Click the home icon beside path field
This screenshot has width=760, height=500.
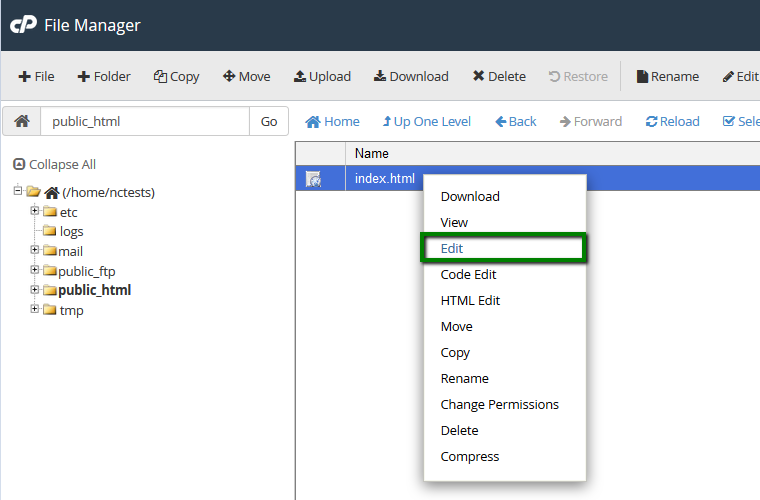tap(21, 121)
